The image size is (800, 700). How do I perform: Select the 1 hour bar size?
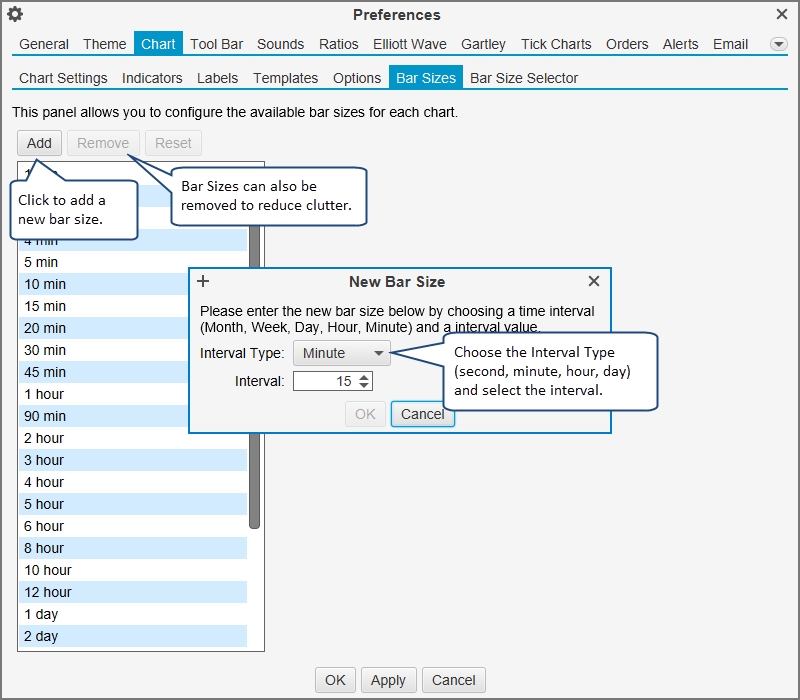click(104, 394)
